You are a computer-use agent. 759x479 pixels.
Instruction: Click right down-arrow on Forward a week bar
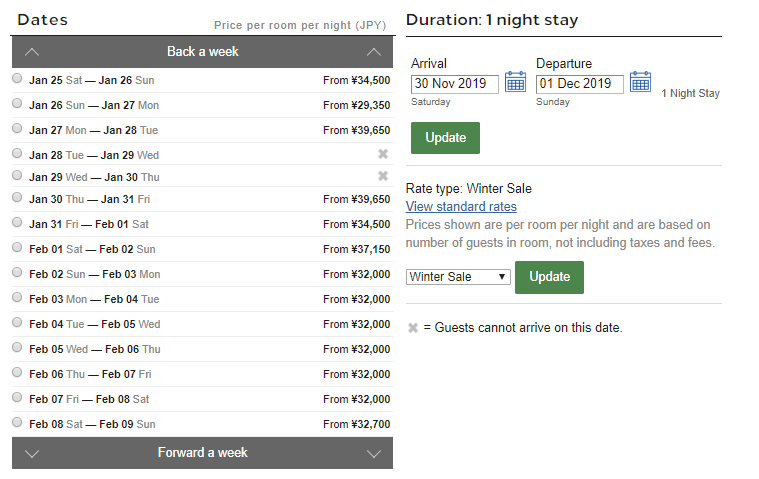374,453
